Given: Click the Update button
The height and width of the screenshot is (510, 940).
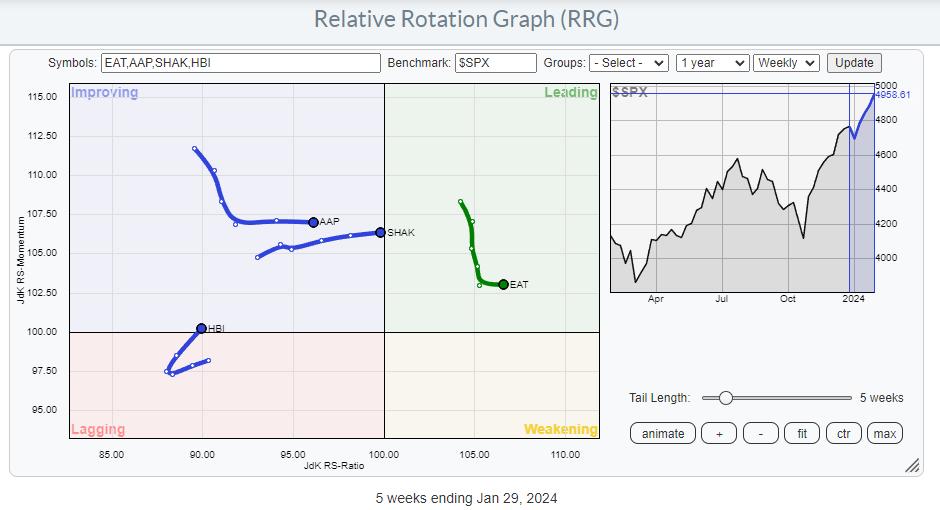Looking at the screenshot, I should 854,63.
